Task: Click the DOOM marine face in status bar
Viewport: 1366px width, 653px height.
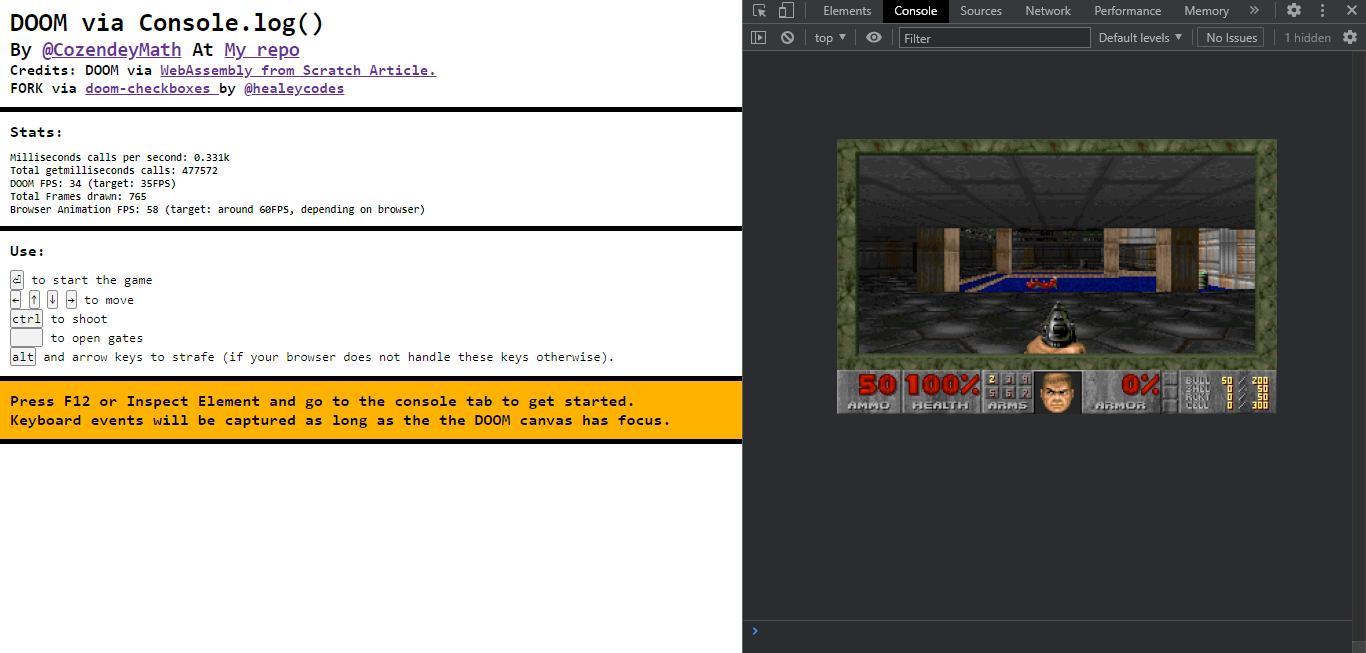Action: [1057, 391]
